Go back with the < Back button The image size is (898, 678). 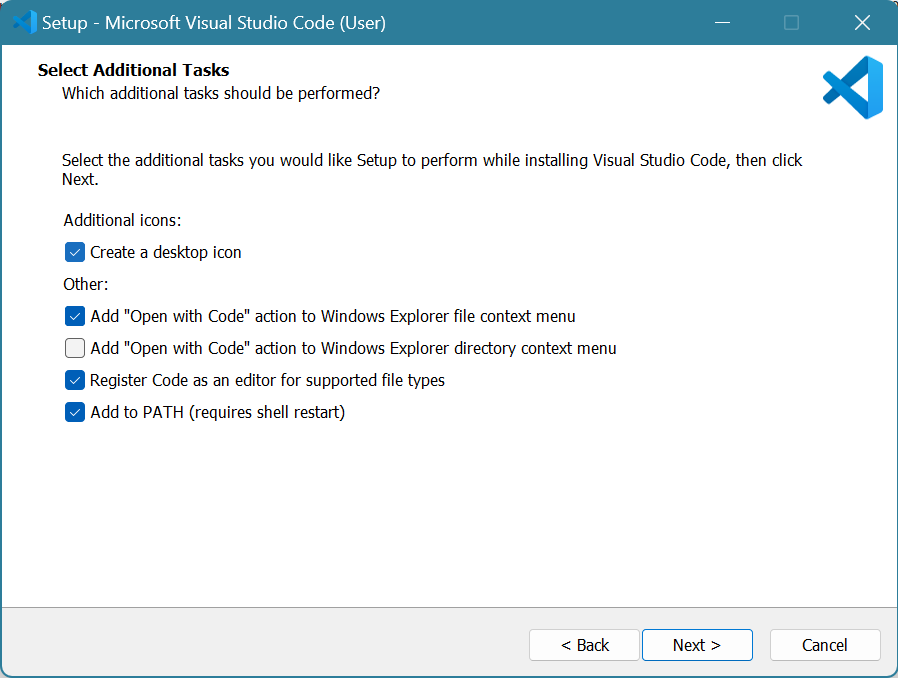(x=584, y=645)
